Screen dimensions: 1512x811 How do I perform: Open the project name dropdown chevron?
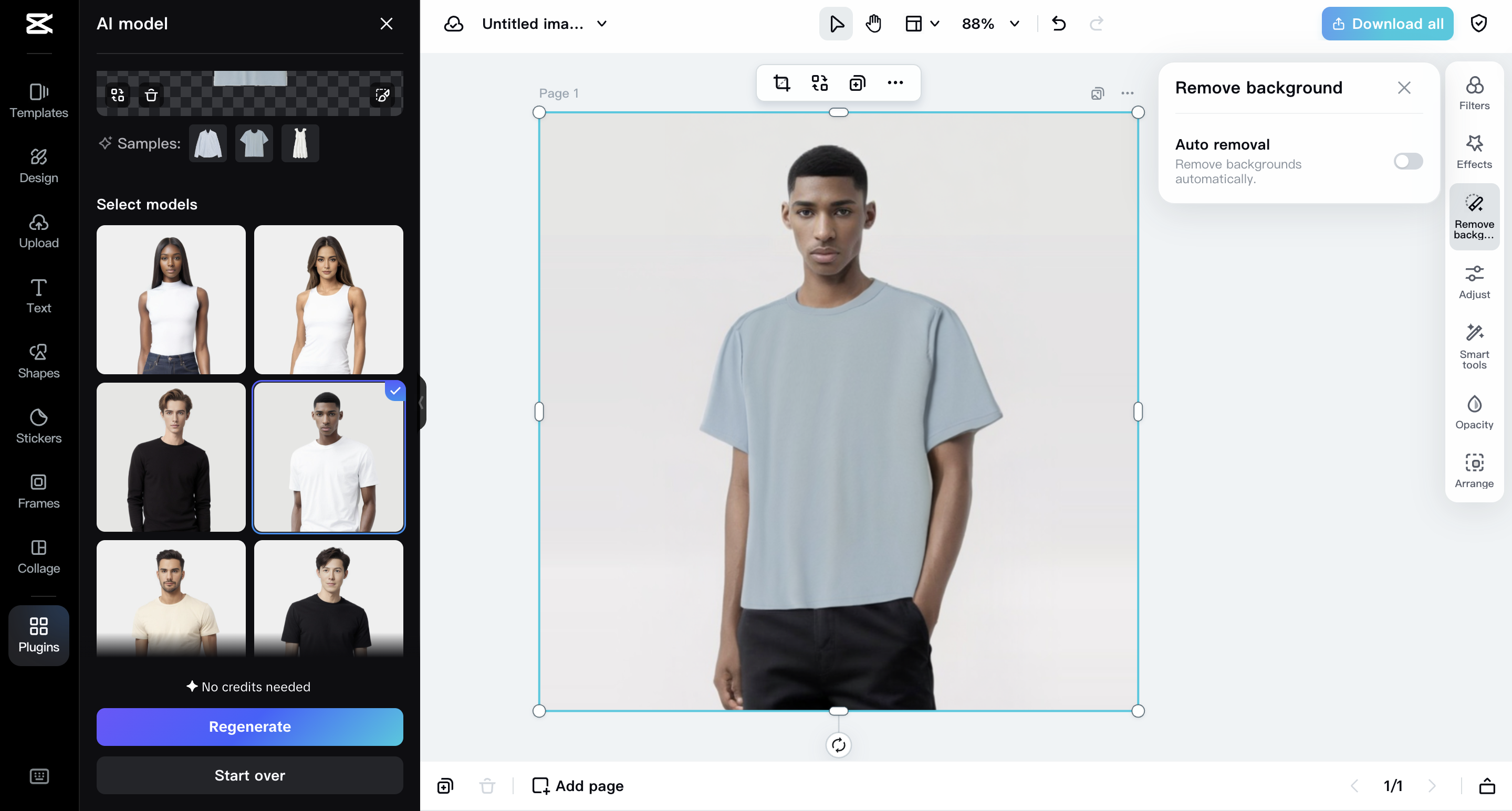(602, 24)
